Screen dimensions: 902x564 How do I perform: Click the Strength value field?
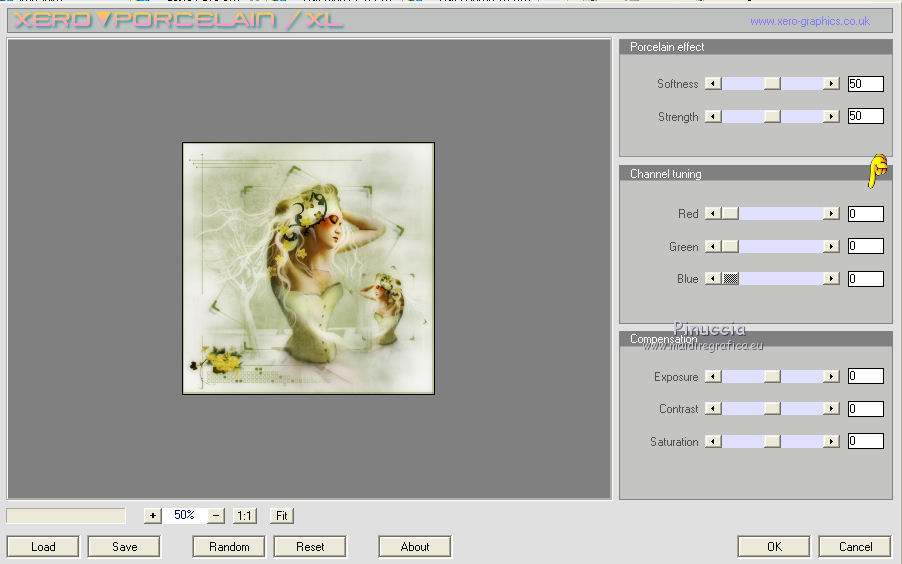pyautogui.click(x=866, y=116)
